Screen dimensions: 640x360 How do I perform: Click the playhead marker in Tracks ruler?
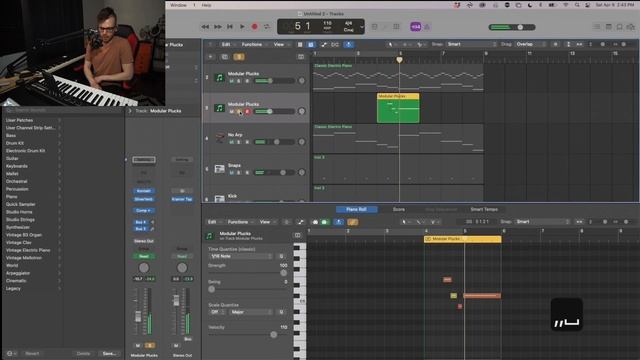(x=399, y=60)
